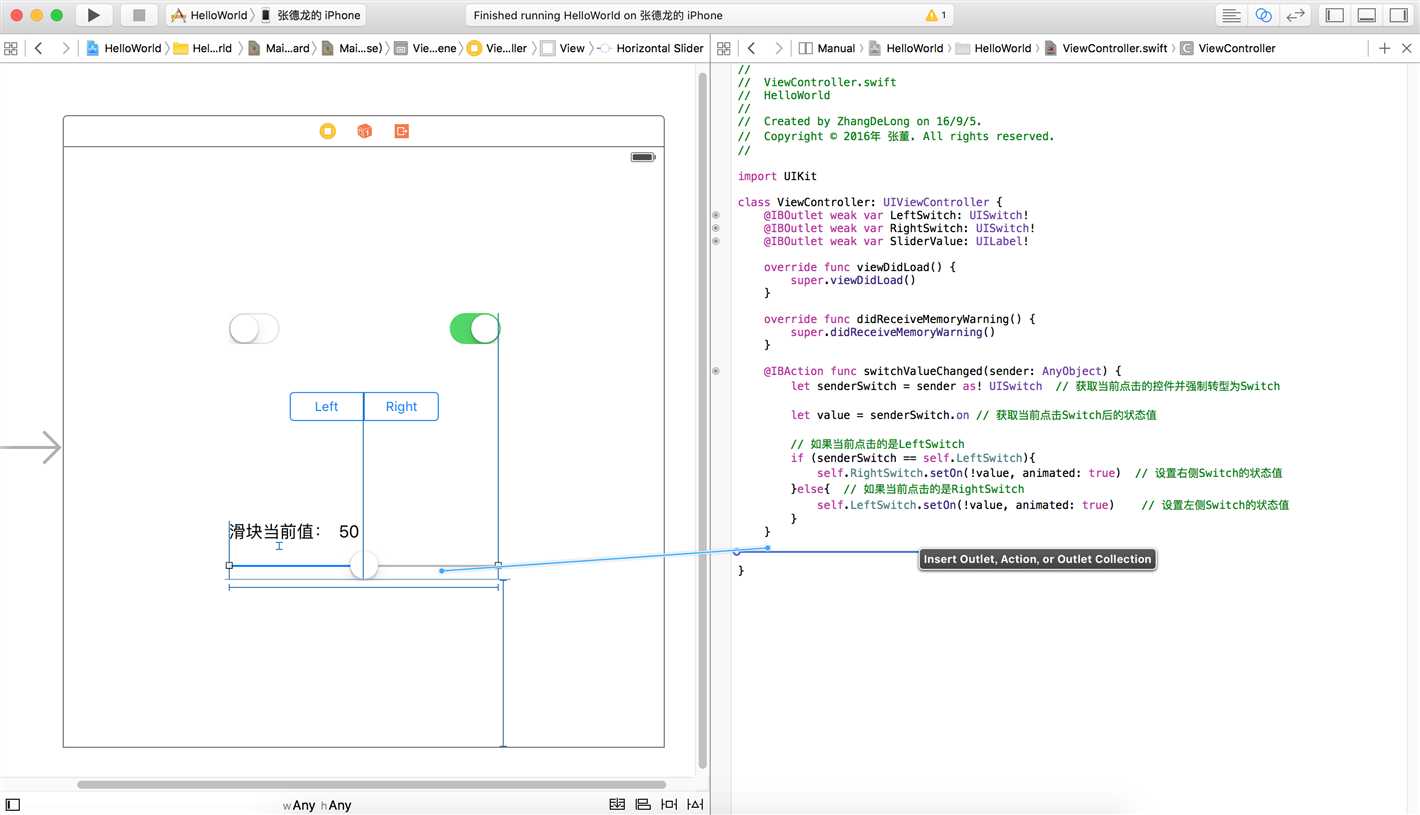Open the wAny hAny size class control
1420x815 pixels.
click(x=317, y=805)
